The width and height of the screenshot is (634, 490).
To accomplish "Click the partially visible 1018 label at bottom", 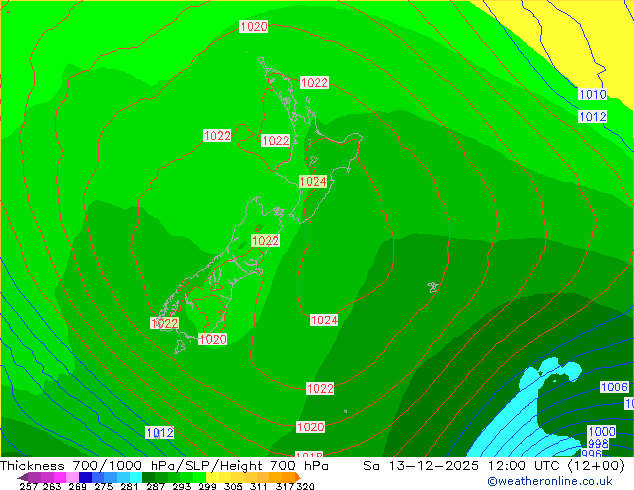I will point(309,454).
